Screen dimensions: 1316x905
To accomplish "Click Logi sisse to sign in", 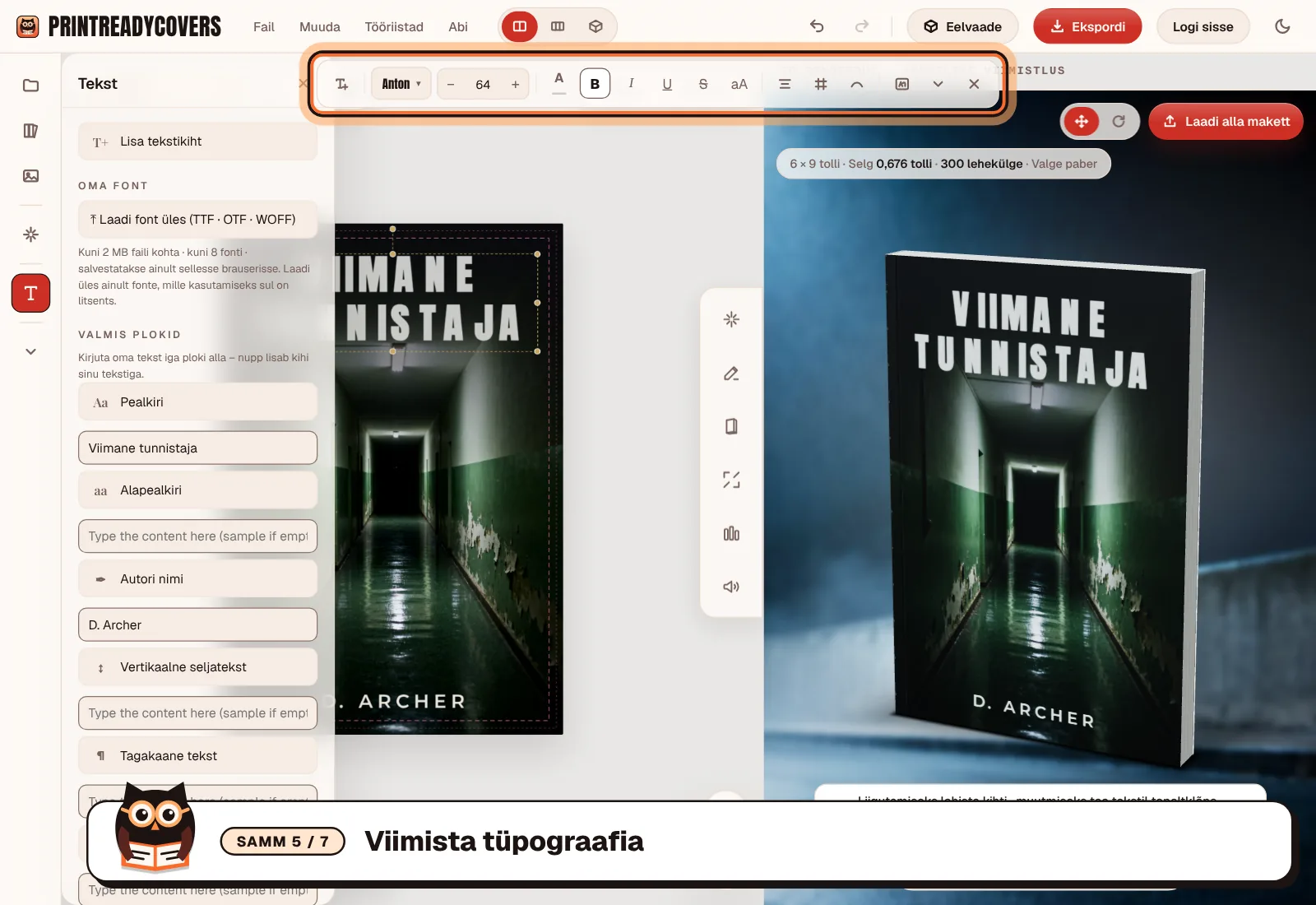I will click(x=1202, y=26).
